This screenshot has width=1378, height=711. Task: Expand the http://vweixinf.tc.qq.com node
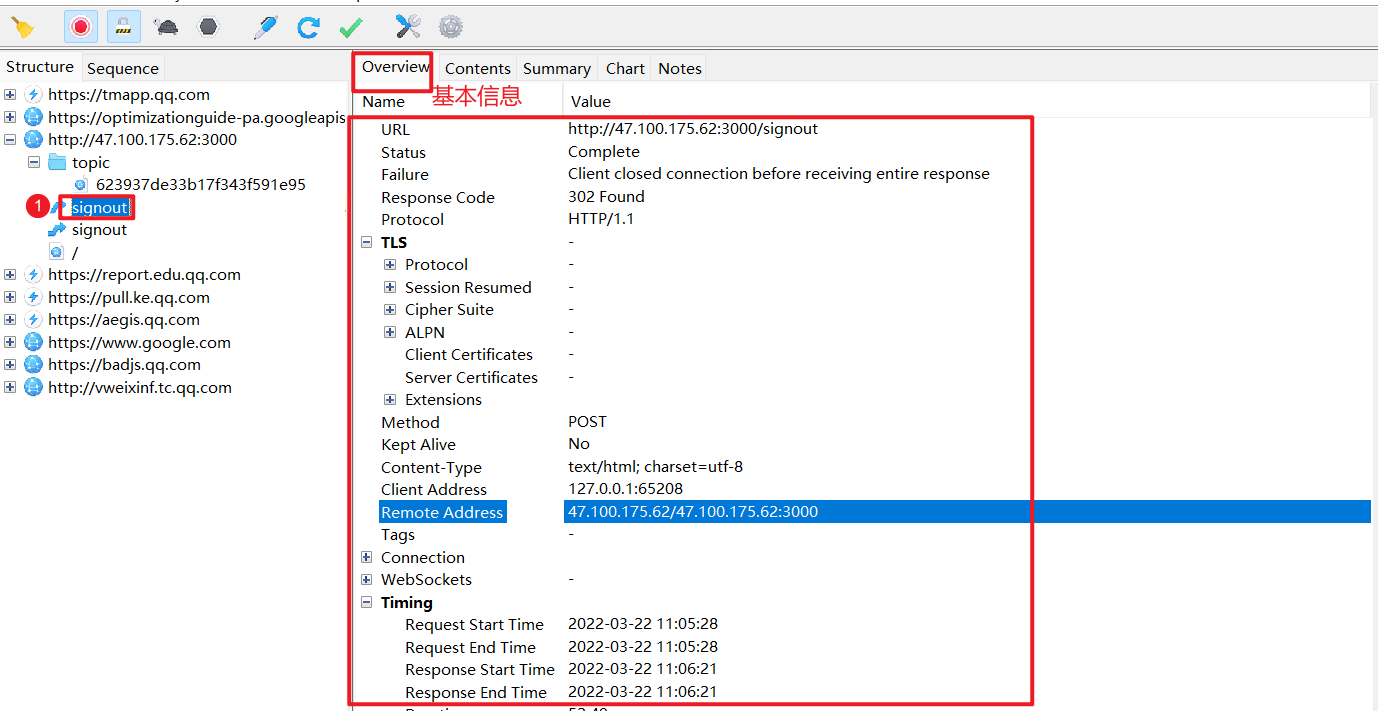(x=10, y=387)
